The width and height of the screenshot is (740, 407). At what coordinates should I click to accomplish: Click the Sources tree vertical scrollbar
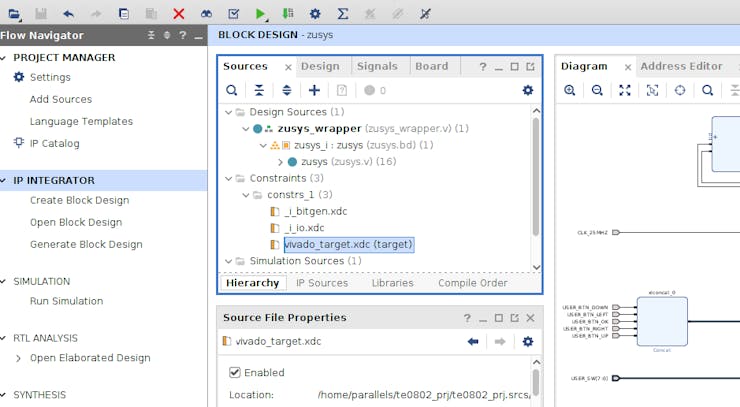pyautogui.click(x=536, y=177)
